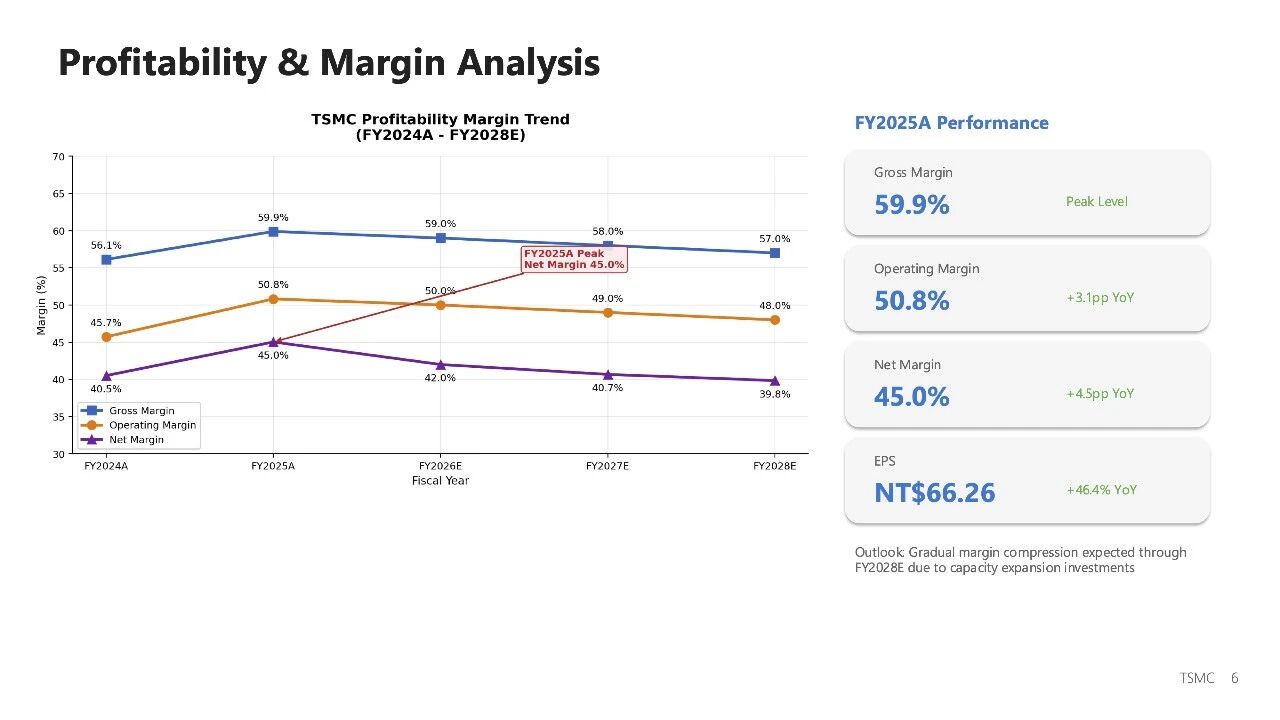Click the Operating Margin circle legend marker
Viewport: 1280px width, 720px height.
click(x=93, y=425)
